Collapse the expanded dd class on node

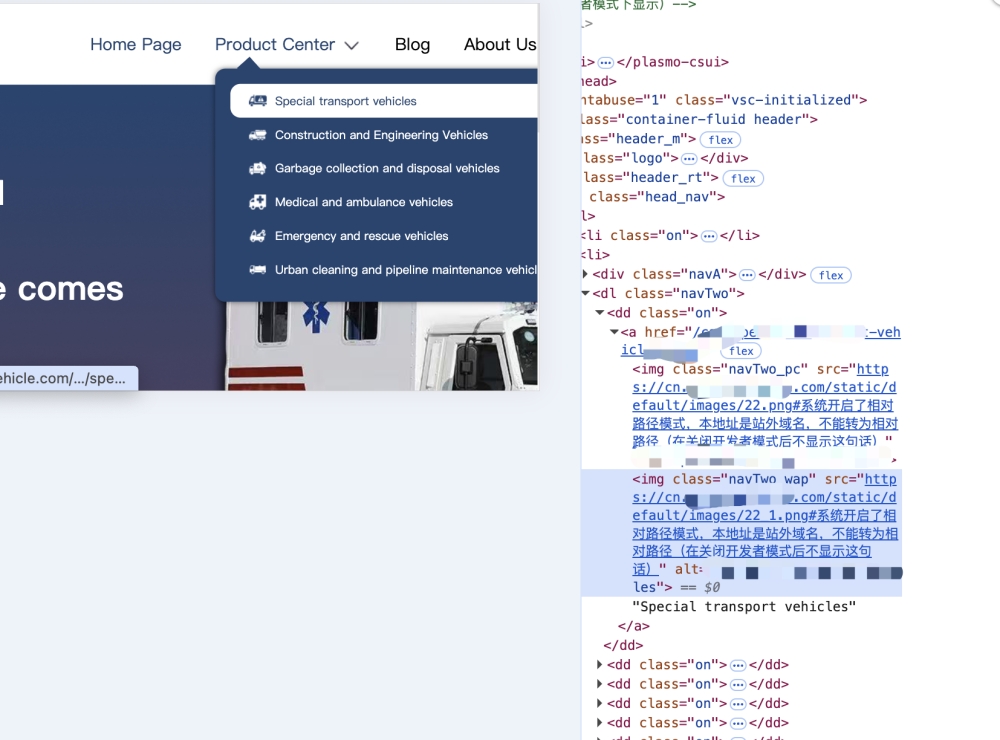(x=599, y=313)
